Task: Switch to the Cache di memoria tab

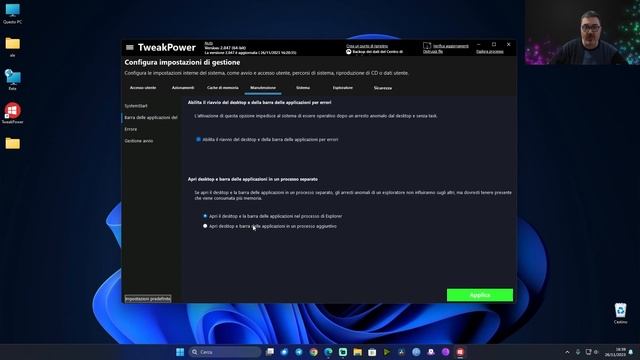Action: pos(222,88)
